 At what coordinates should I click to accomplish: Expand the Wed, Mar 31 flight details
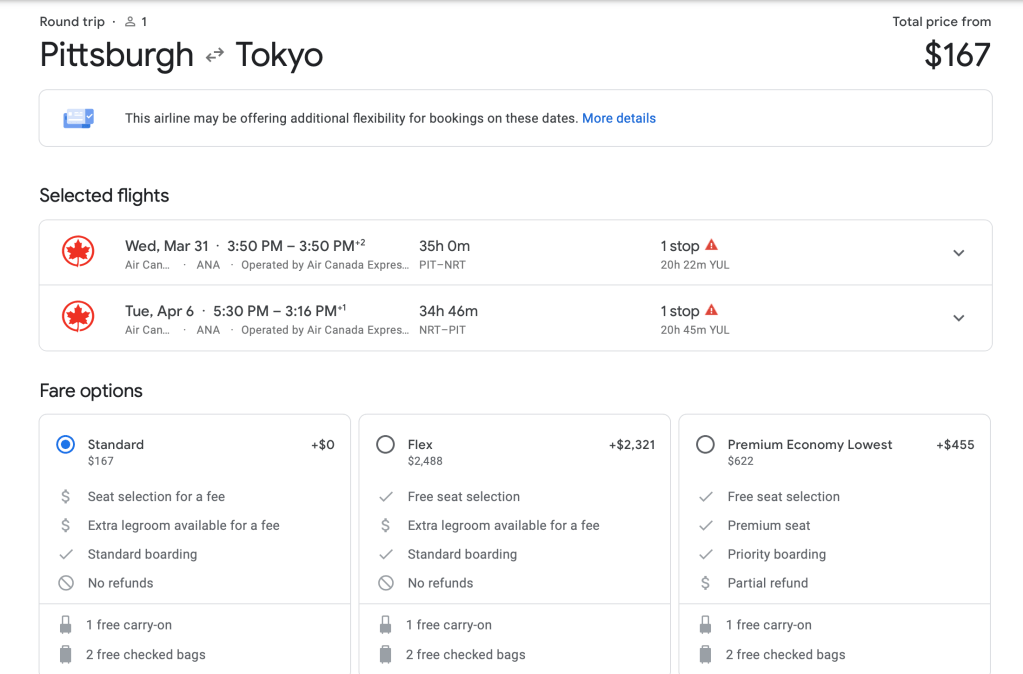coord(958,253)
